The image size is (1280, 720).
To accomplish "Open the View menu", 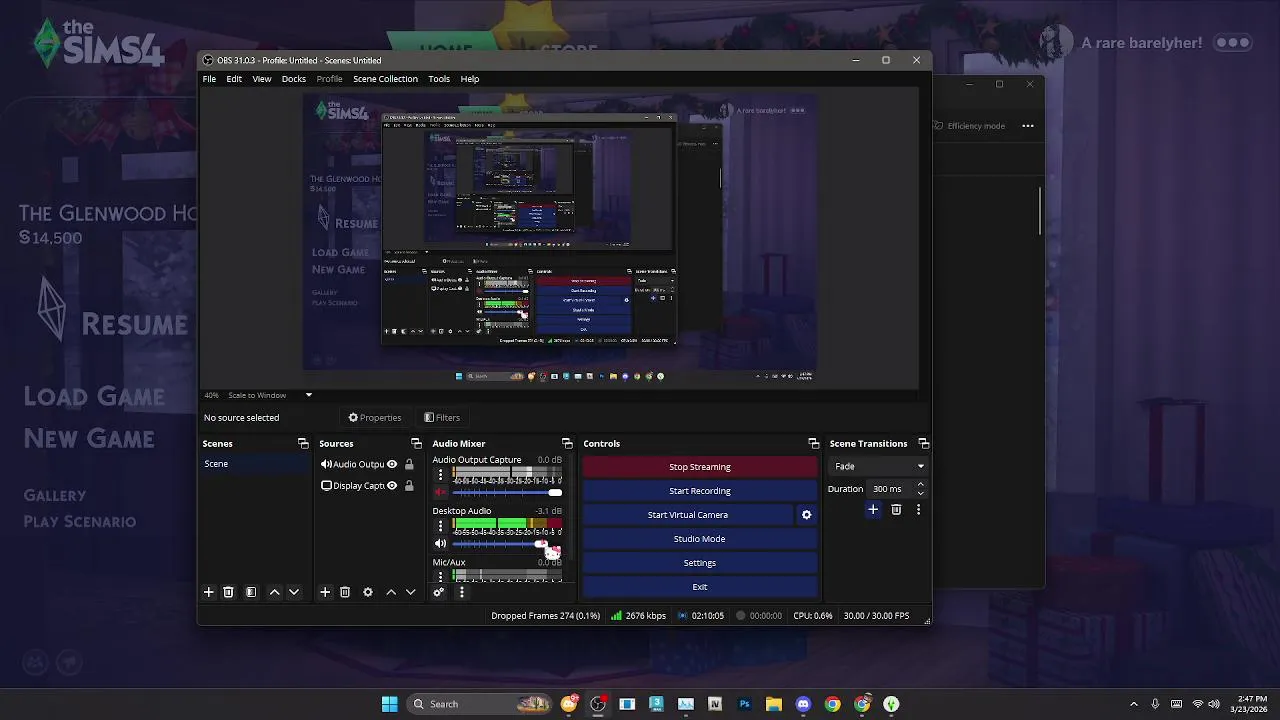I will (x=261, y=79).
